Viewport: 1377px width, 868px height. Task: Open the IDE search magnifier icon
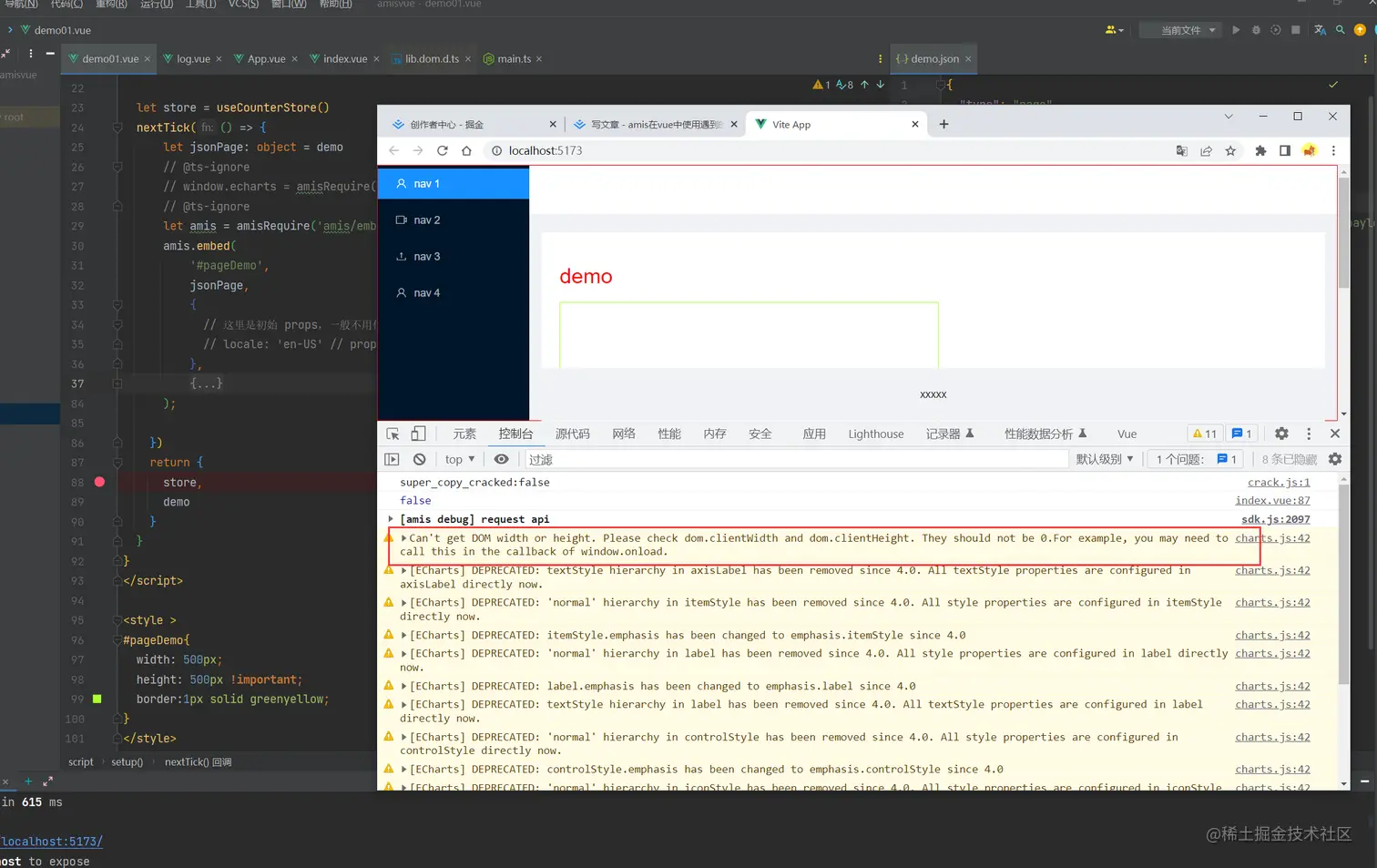pos(1340,30)
